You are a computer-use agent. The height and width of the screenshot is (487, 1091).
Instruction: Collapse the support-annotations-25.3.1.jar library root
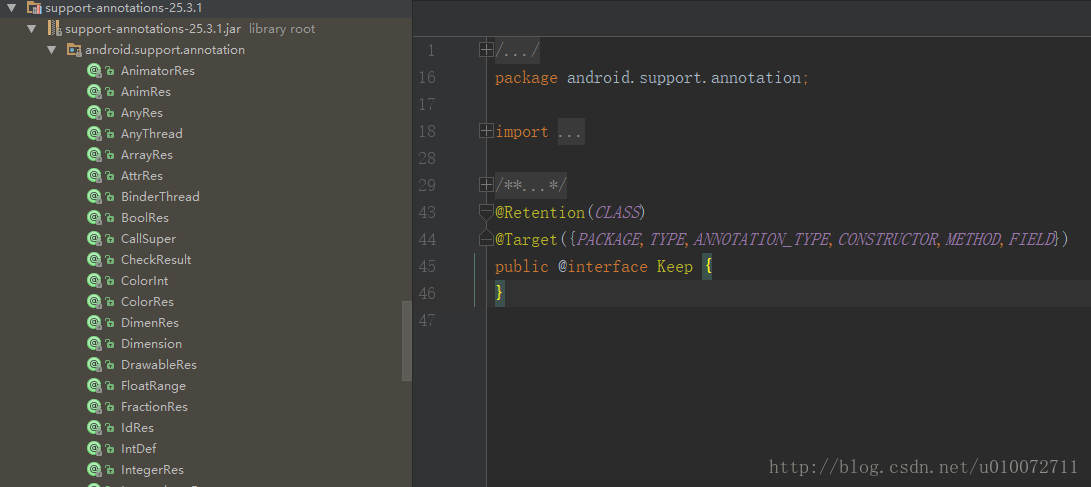pyautogui.click(x=31, y=29)
